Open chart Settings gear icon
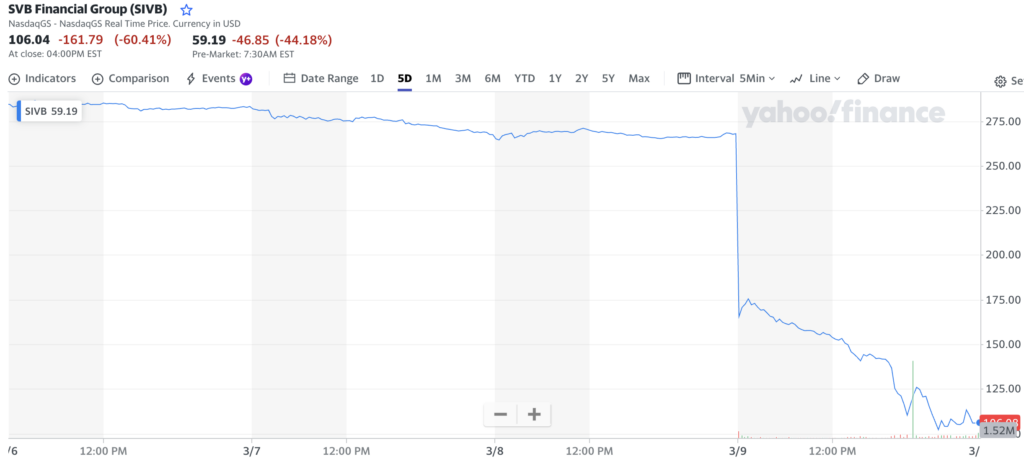1024x464 pixels. click(x=1000, y=81)
